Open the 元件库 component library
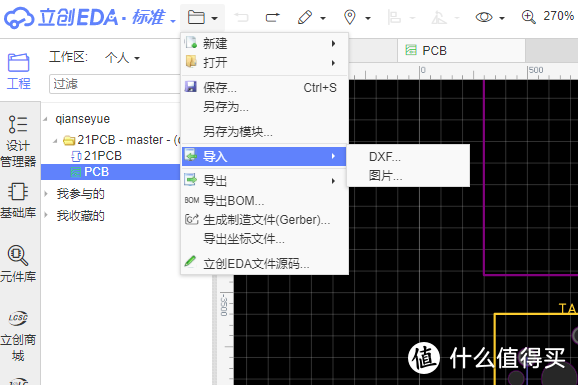 pos(18,263)
